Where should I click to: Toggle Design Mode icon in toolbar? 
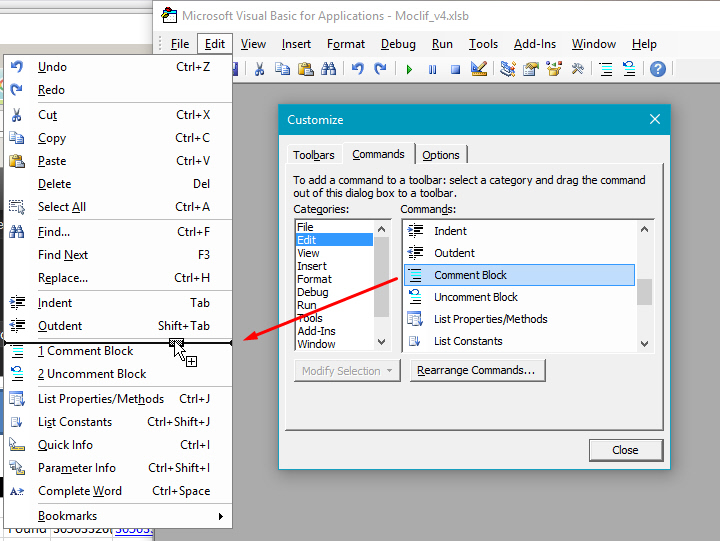pos(479,69)
